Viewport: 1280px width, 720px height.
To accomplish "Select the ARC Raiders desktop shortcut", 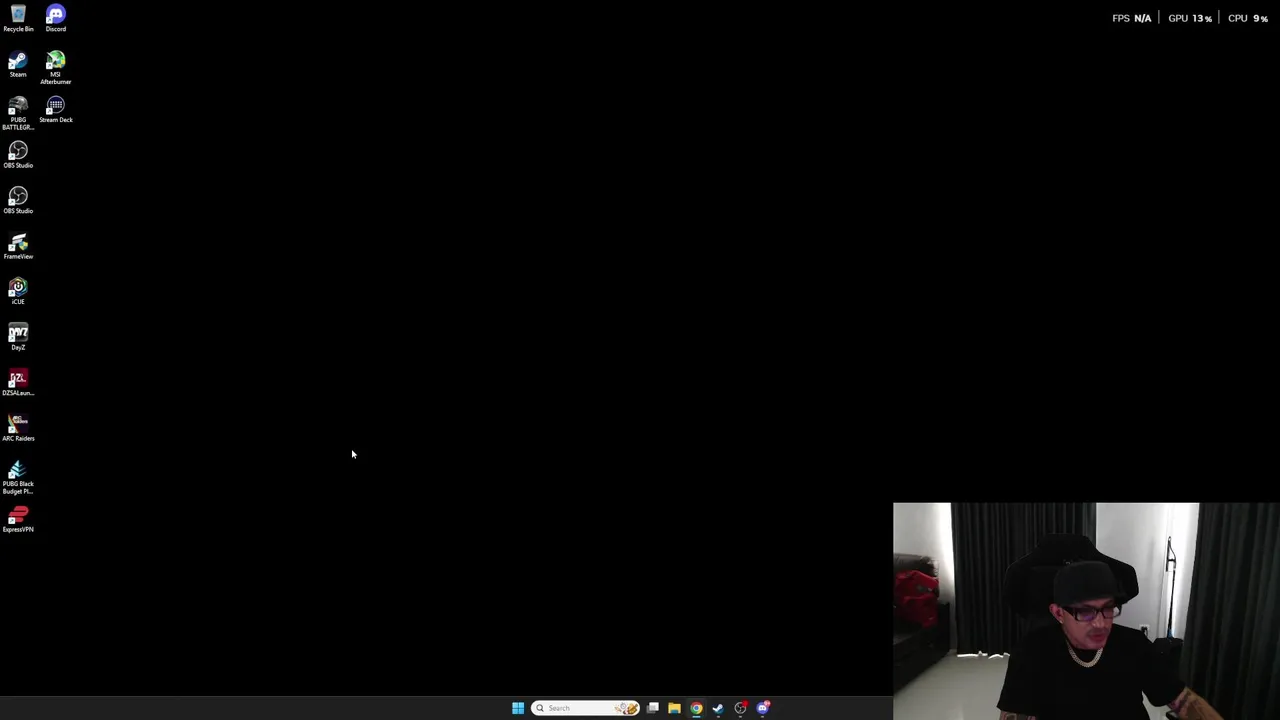I will [18, 428].
